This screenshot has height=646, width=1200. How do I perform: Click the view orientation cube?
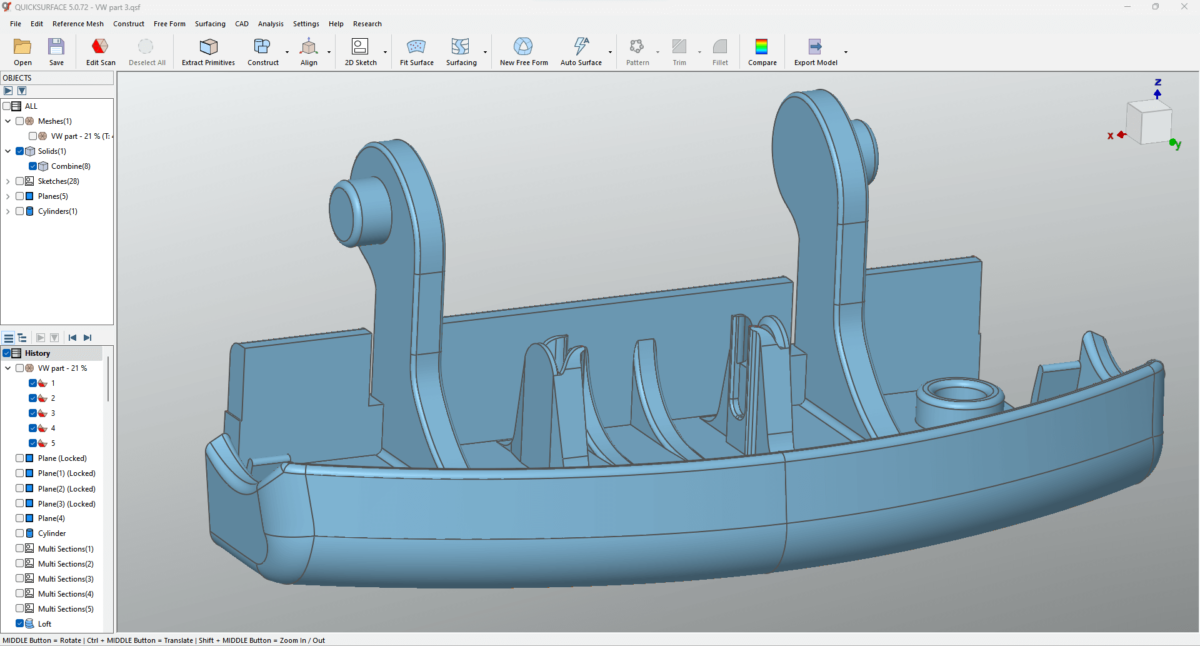[x=1147, y=122]
